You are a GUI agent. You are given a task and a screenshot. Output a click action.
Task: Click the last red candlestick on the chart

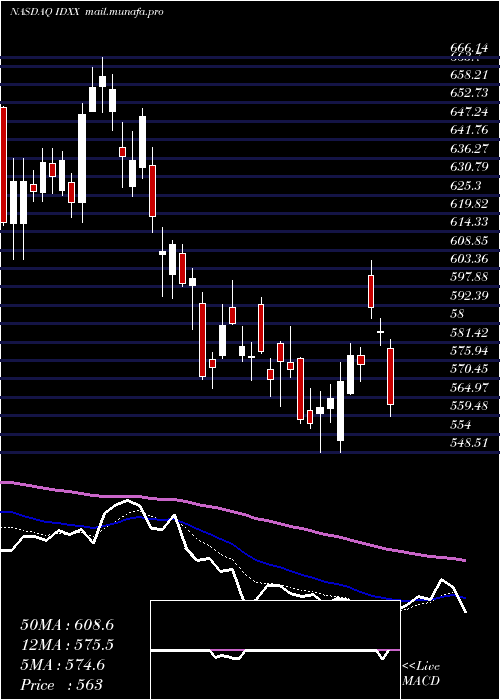pos(391,377)
